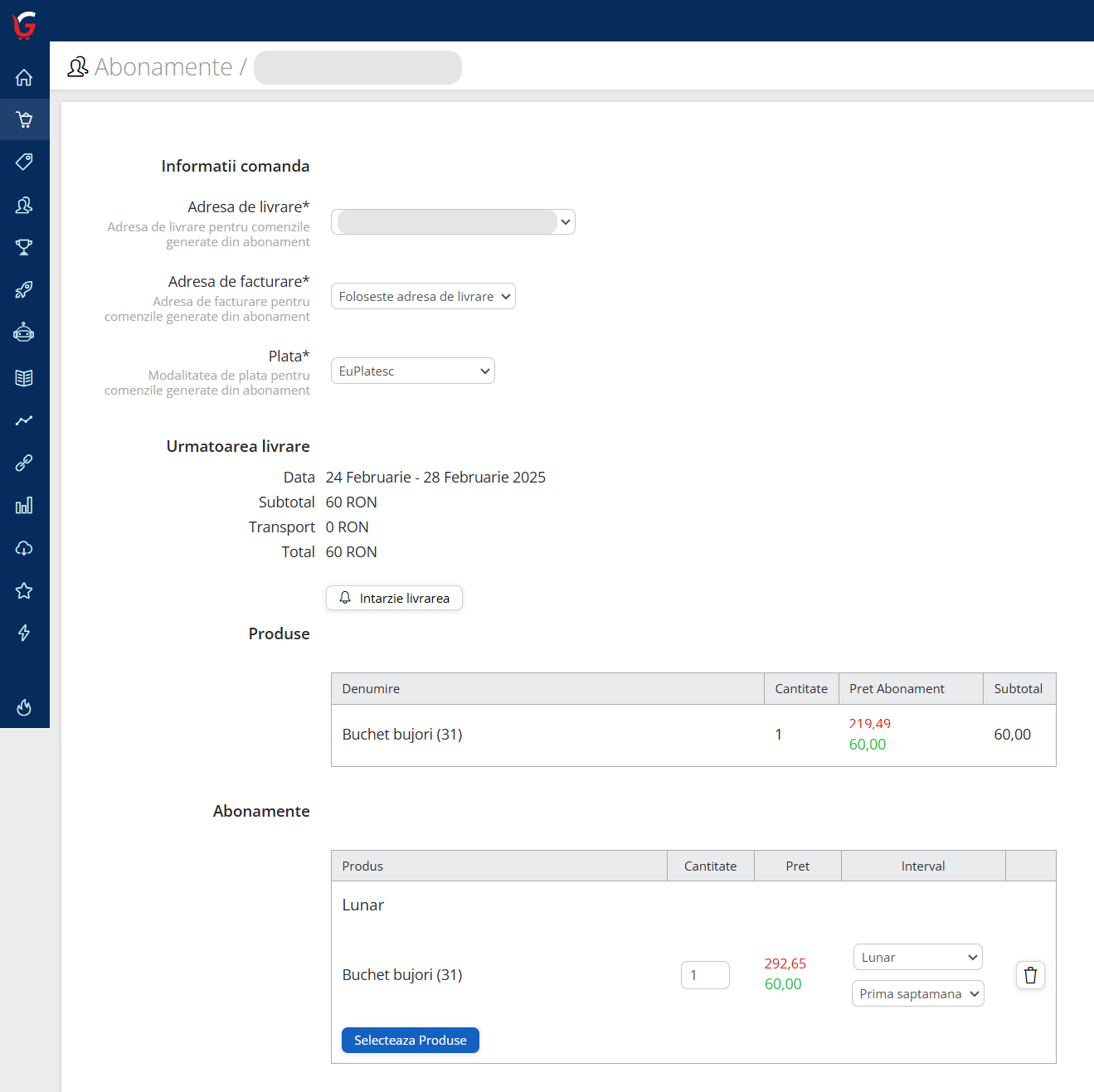This screenshot has height=1092, width=1094.
Task: Open the trend line analytics icon
Action: point(24,420)
